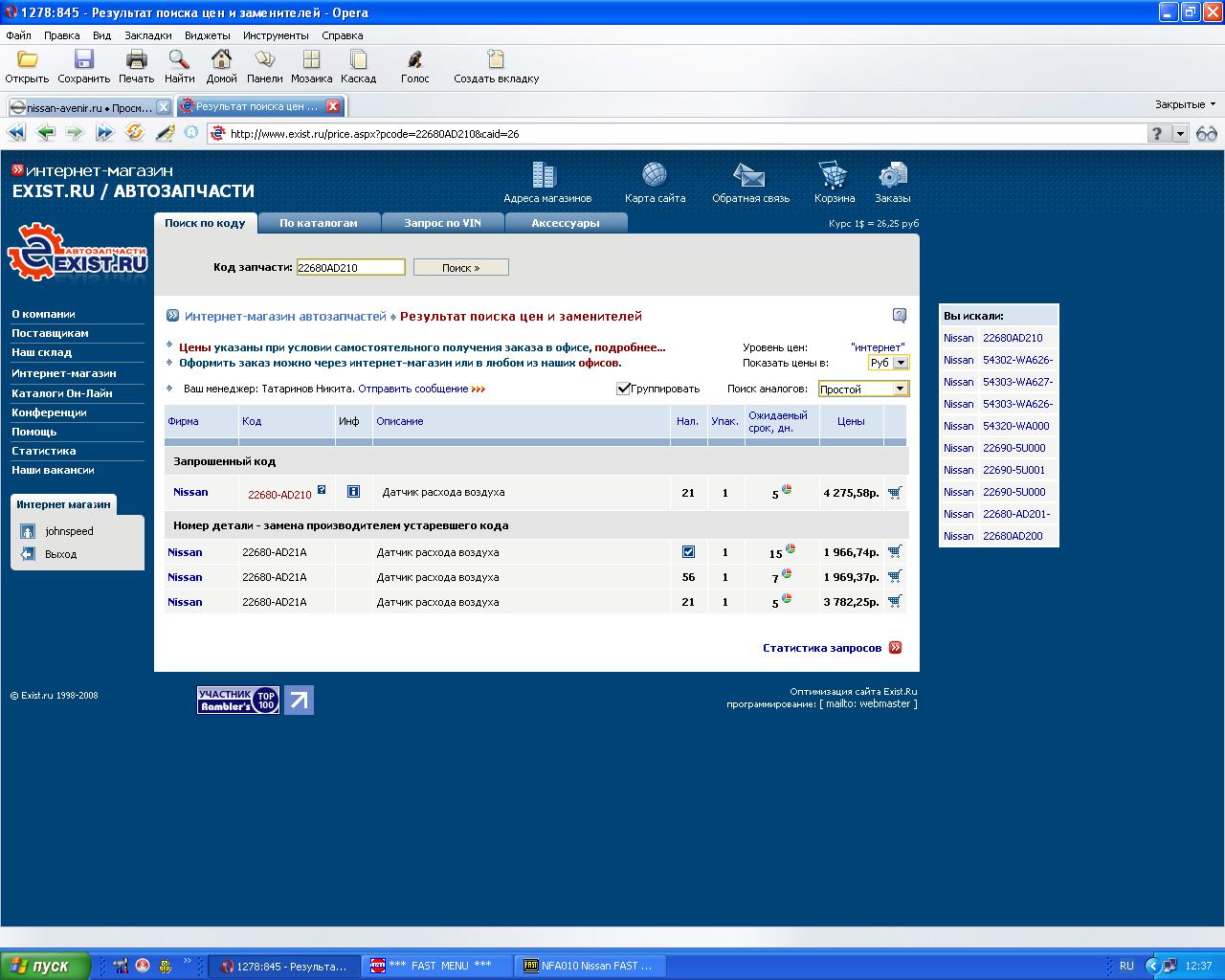Click the rewind navigation arrow
The width and height of the screenshot is (1225, 980).
click(x=17, y=133)
